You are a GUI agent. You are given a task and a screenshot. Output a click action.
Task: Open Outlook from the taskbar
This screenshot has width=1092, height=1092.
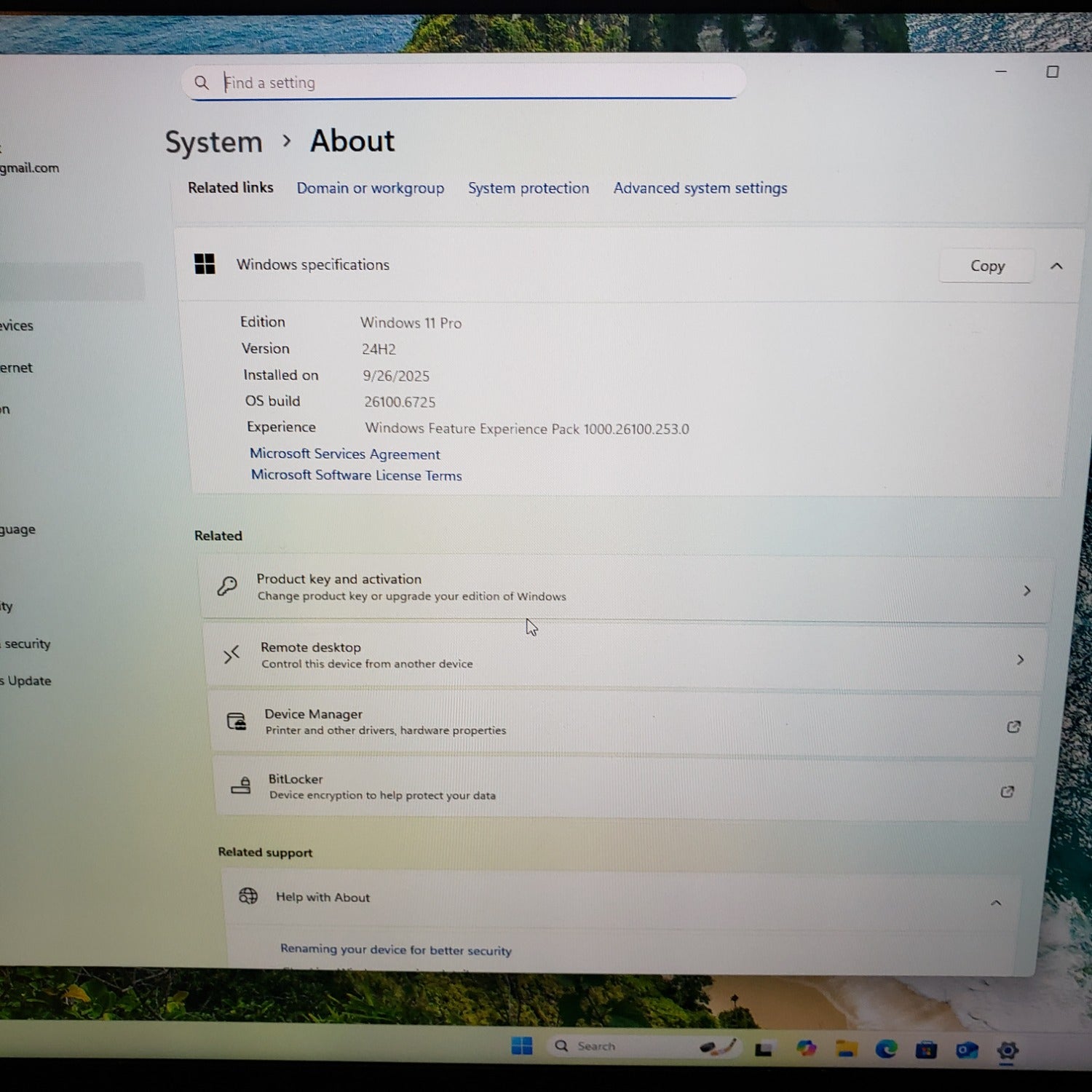(967, 1050)
